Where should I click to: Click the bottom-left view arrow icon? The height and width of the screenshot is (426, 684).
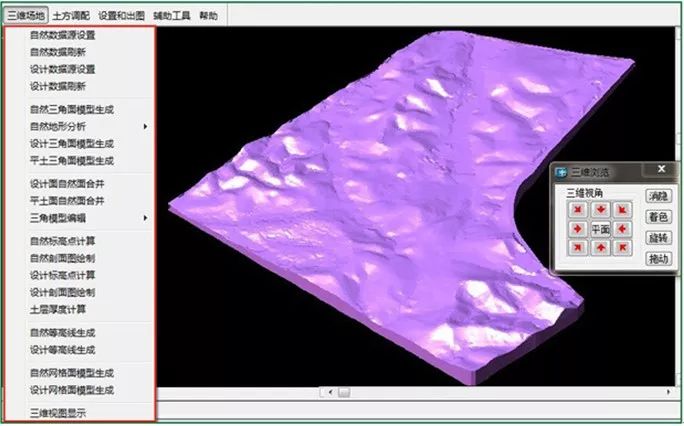pyautogui.click(x=578, y=248)
